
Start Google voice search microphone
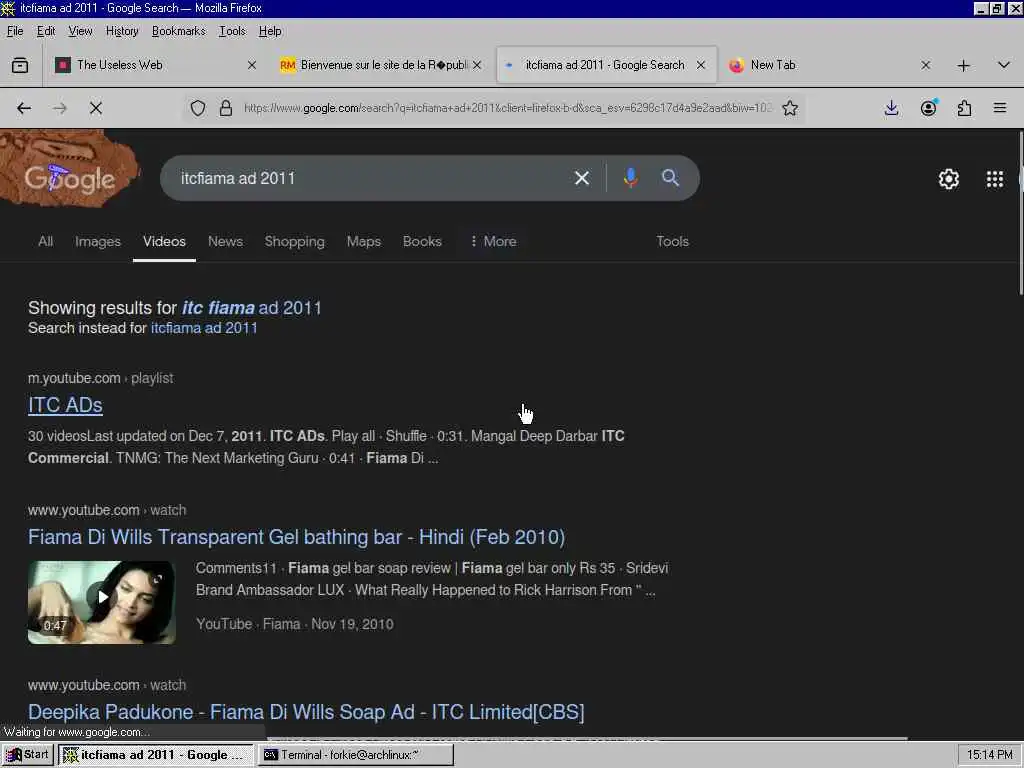coord(630,178)
